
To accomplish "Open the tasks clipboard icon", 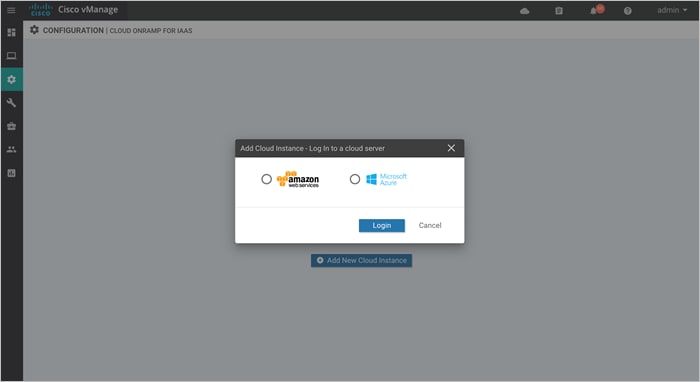I will 559,11.
